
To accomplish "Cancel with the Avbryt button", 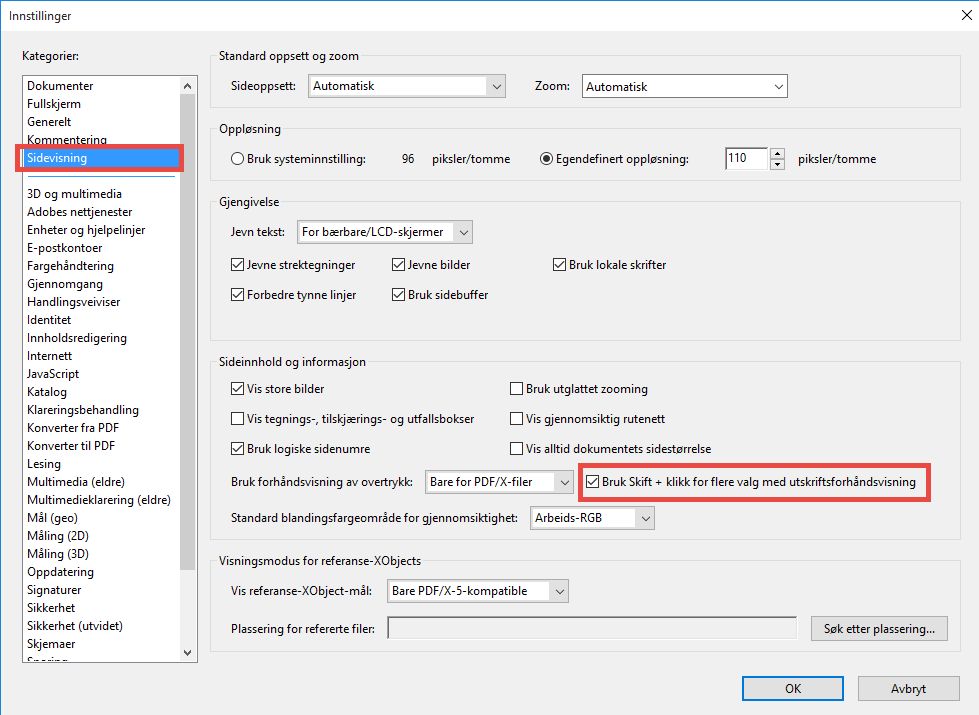I will [908, 689].
